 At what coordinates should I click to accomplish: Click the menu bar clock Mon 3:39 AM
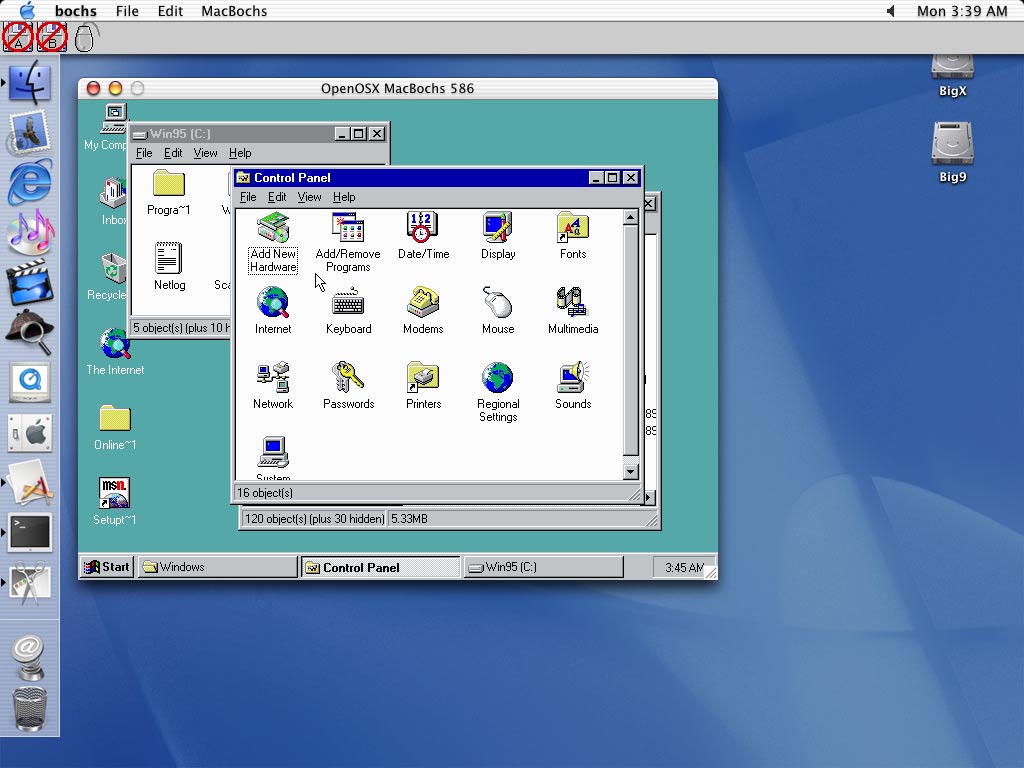tap(961, 11)
